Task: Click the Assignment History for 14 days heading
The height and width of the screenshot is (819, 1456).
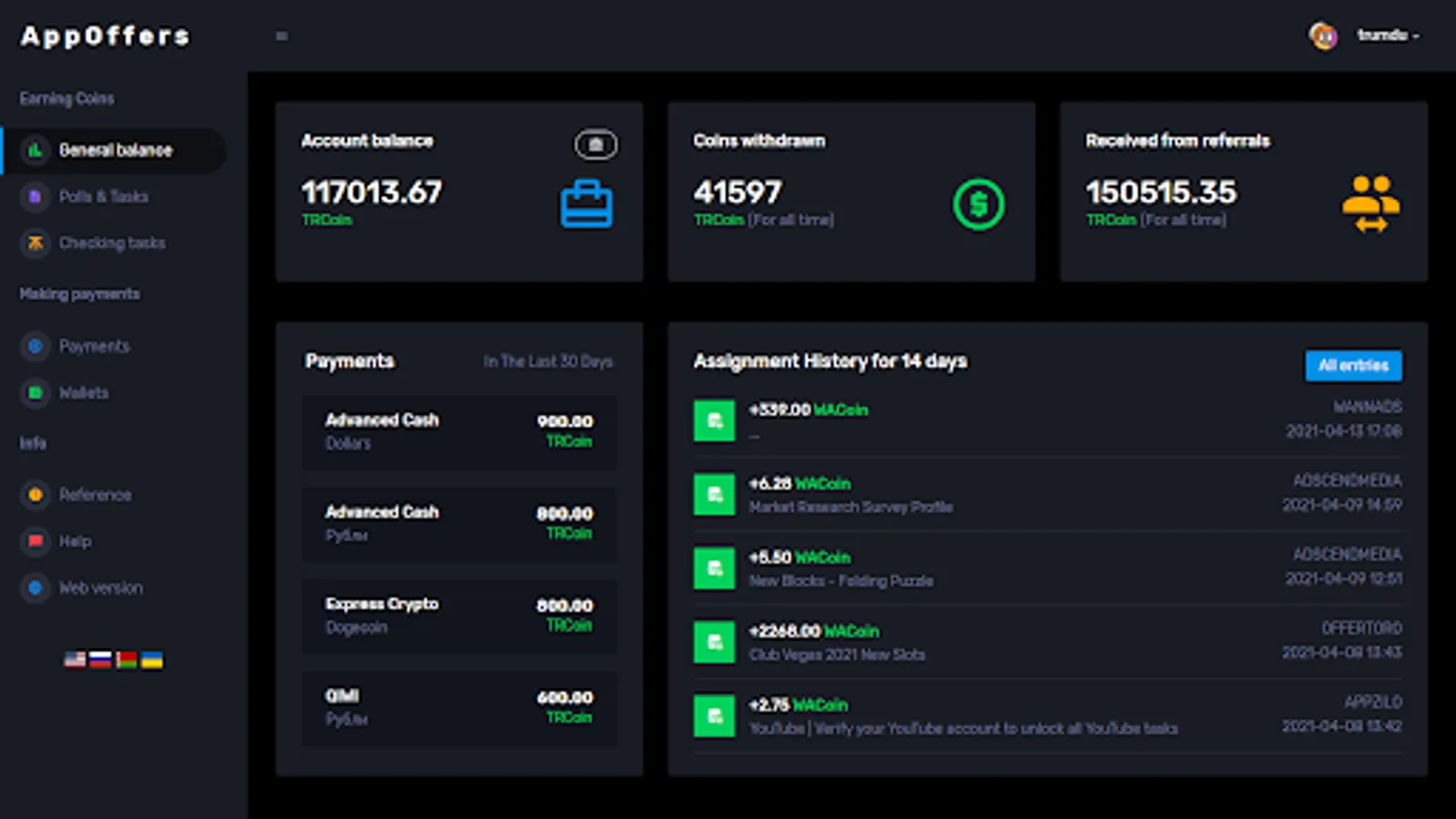Action: coord(830,361)
